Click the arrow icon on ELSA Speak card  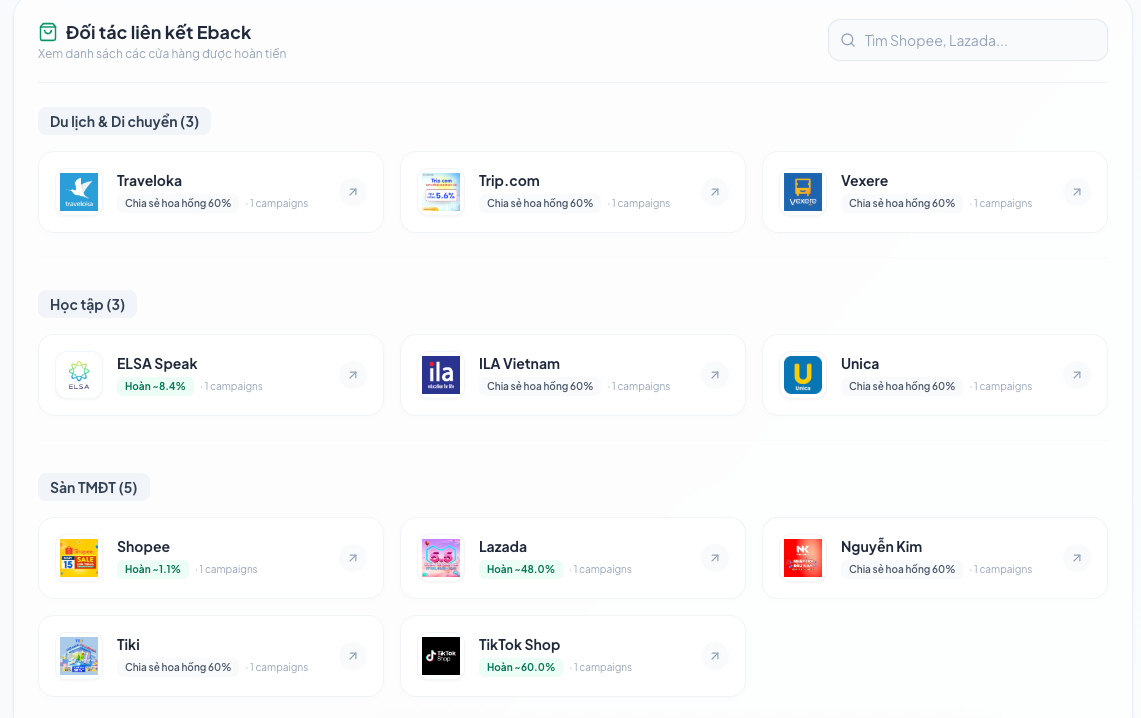(353, 375)
